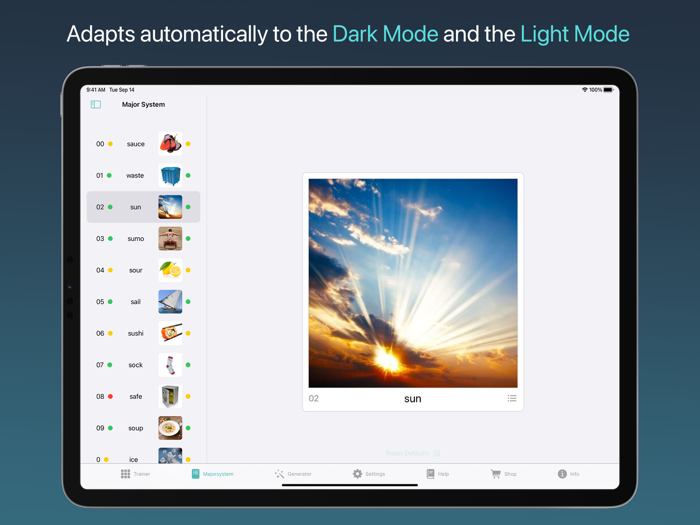Select the 08 safe row

[143, 396]
